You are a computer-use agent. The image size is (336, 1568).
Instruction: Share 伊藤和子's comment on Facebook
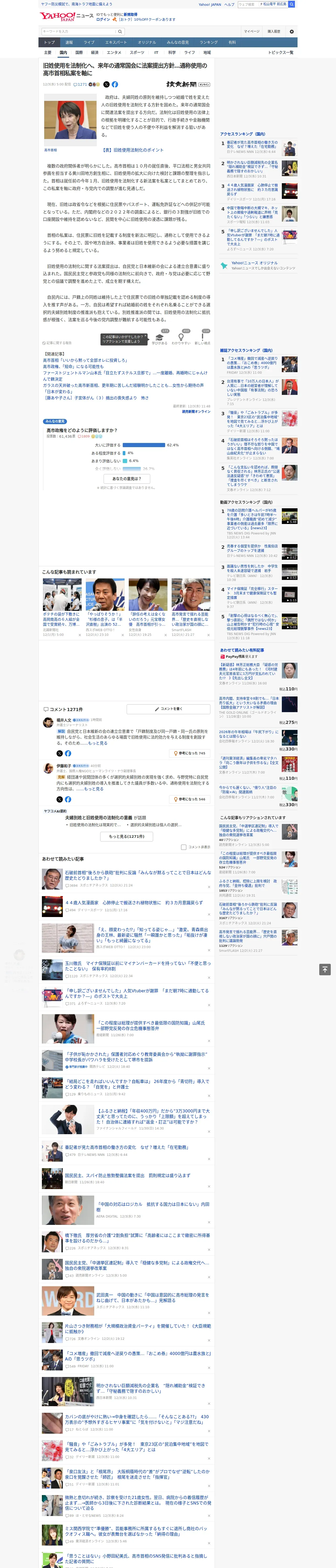(x=68, y=799)
